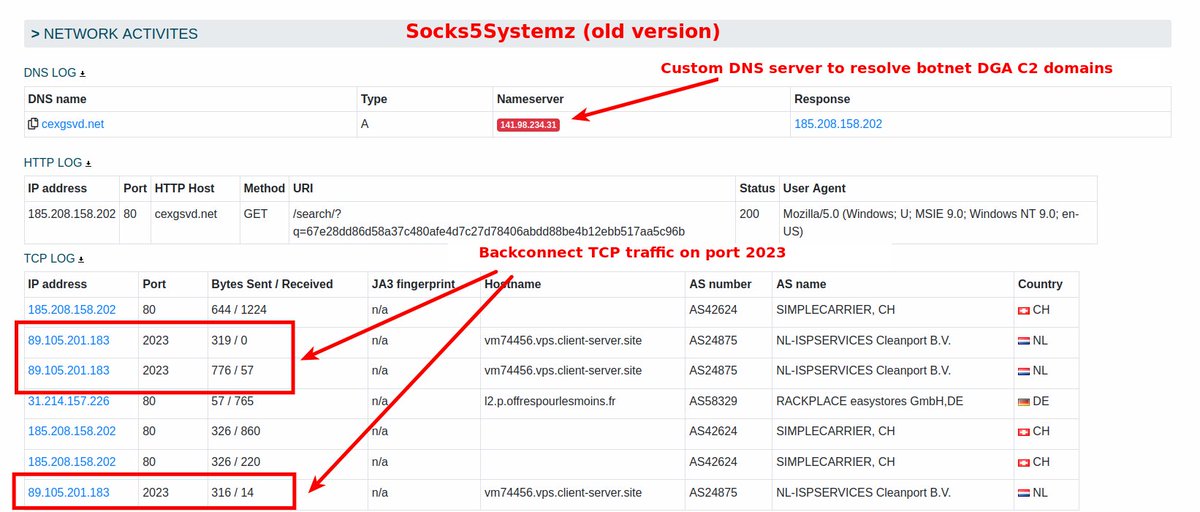
Task: Click the Bytes Sent / Received header
Action: (x=272, y=284)
